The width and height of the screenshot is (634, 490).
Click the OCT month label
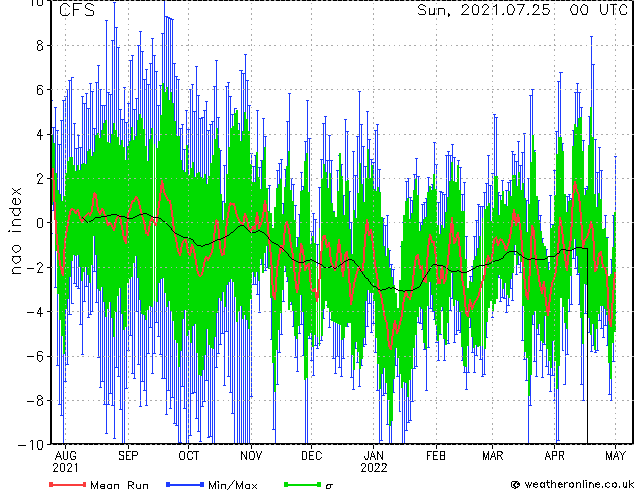click(189, 456)
